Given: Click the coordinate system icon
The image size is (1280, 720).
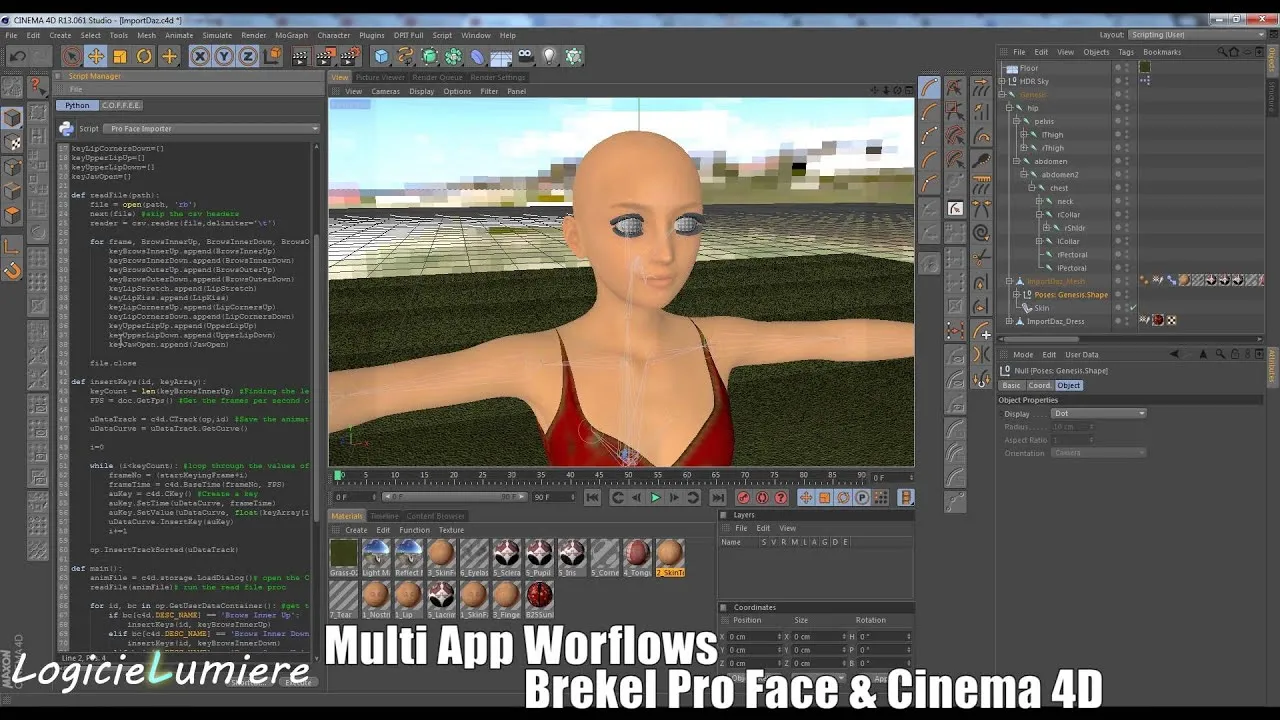Looking at the screenshot, I should tap(271, 57).
